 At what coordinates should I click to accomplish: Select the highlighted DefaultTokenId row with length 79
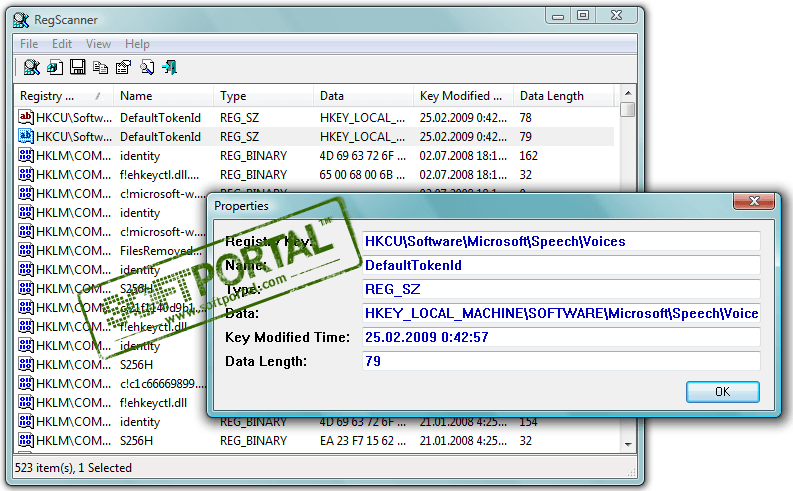pos(316,137)
